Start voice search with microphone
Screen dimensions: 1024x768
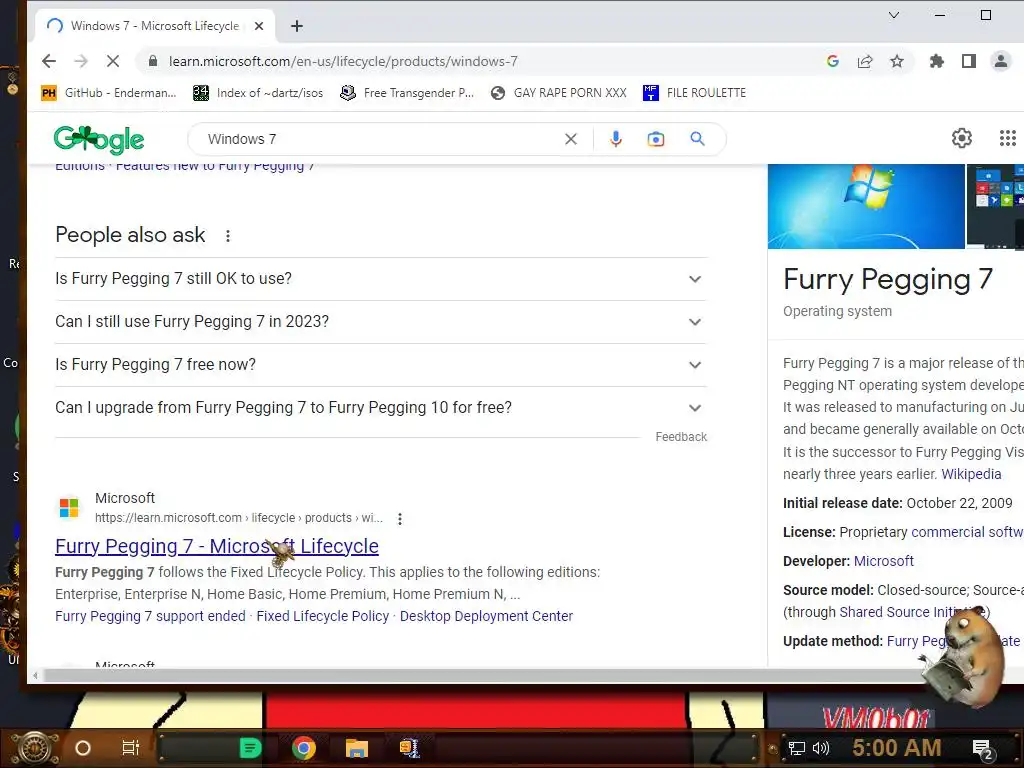pos(616,139)
